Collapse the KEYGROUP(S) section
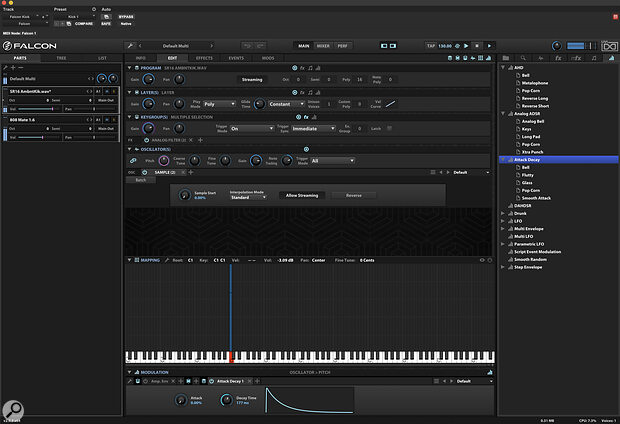 coord(129,117)
